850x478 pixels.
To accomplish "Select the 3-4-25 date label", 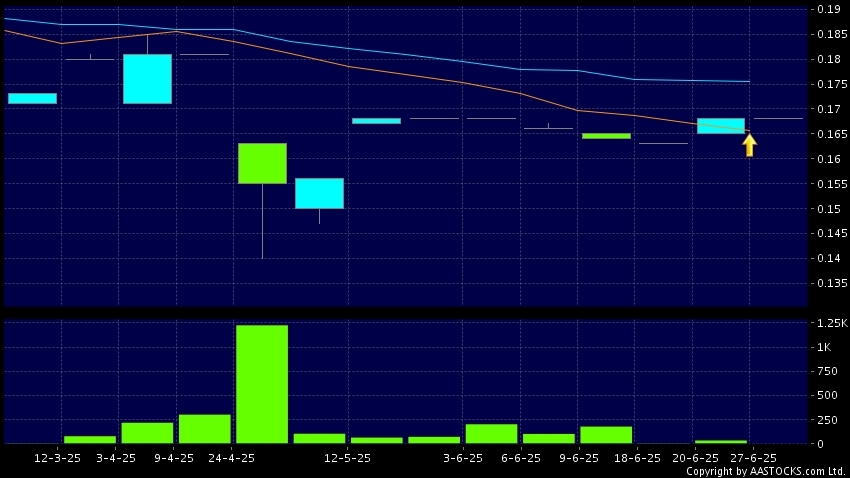I will coord(116,458).
